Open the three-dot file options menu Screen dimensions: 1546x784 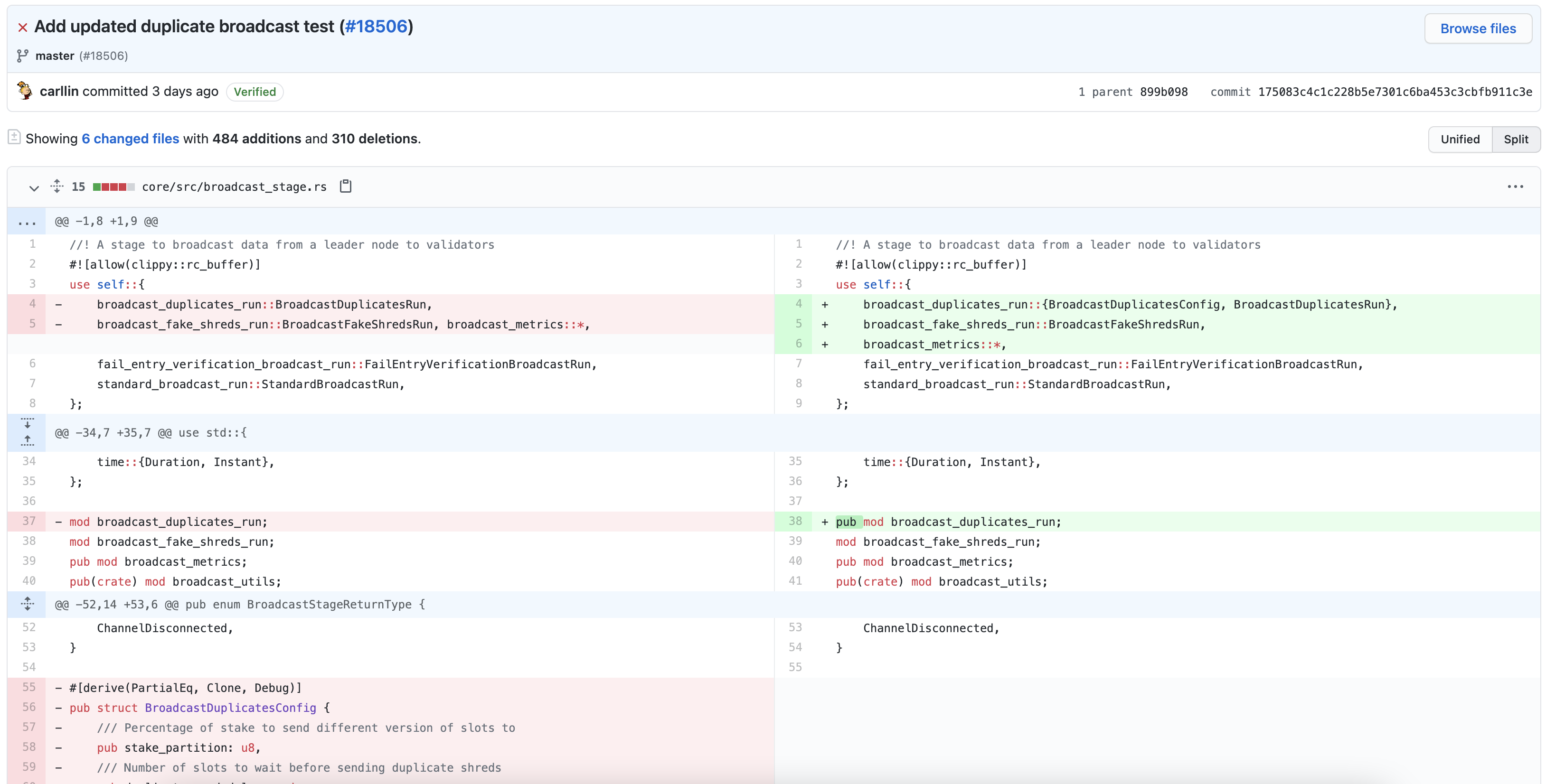[1515, 187]
